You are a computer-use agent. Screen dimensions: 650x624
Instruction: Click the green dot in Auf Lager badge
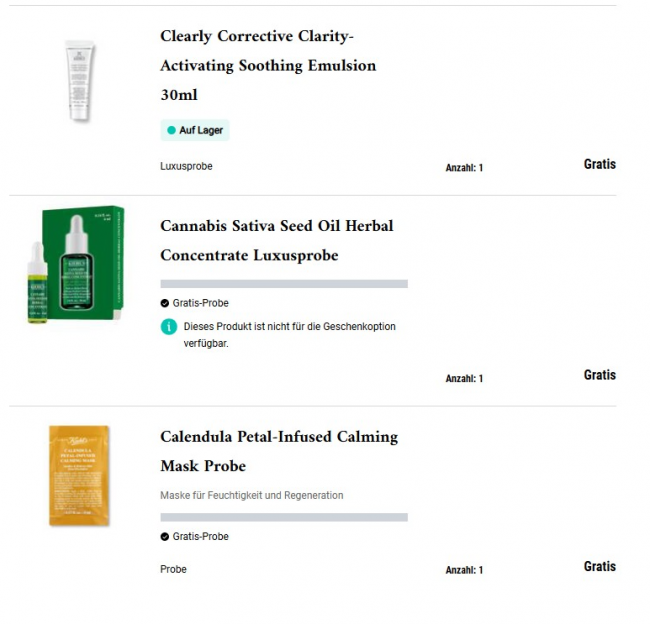click(171, 131)
